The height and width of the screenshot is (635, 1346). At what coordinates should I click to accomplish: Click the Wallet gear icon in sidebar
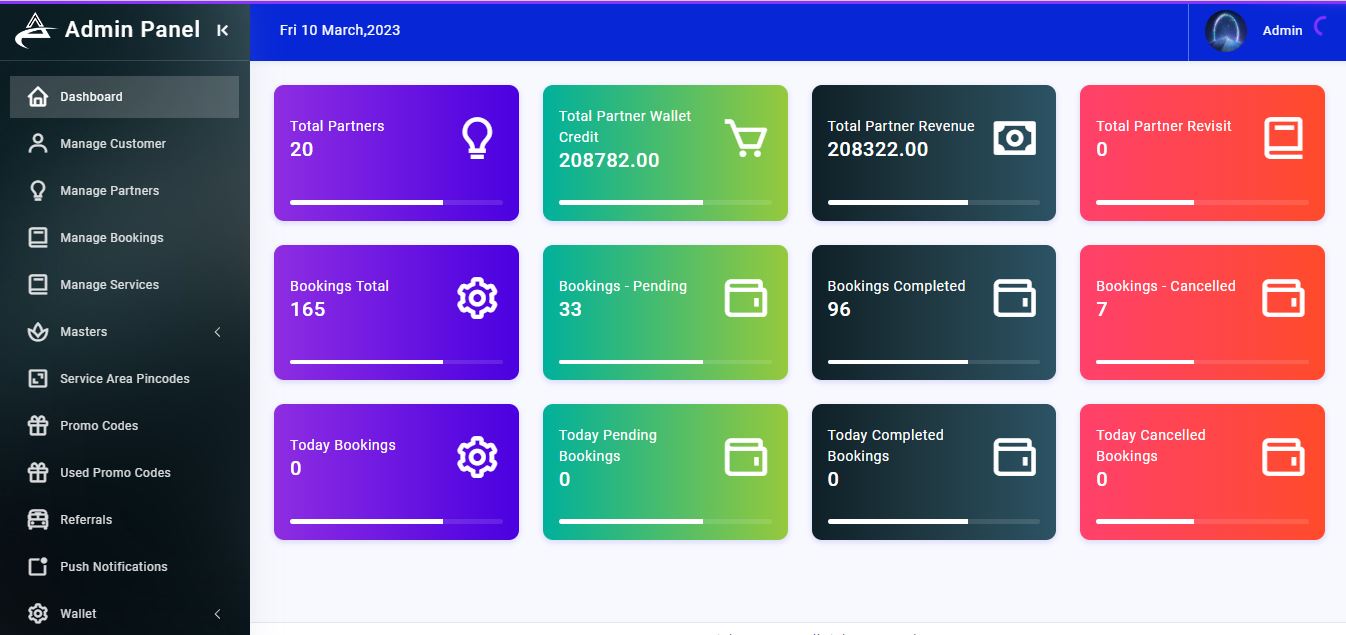[38, 614]
